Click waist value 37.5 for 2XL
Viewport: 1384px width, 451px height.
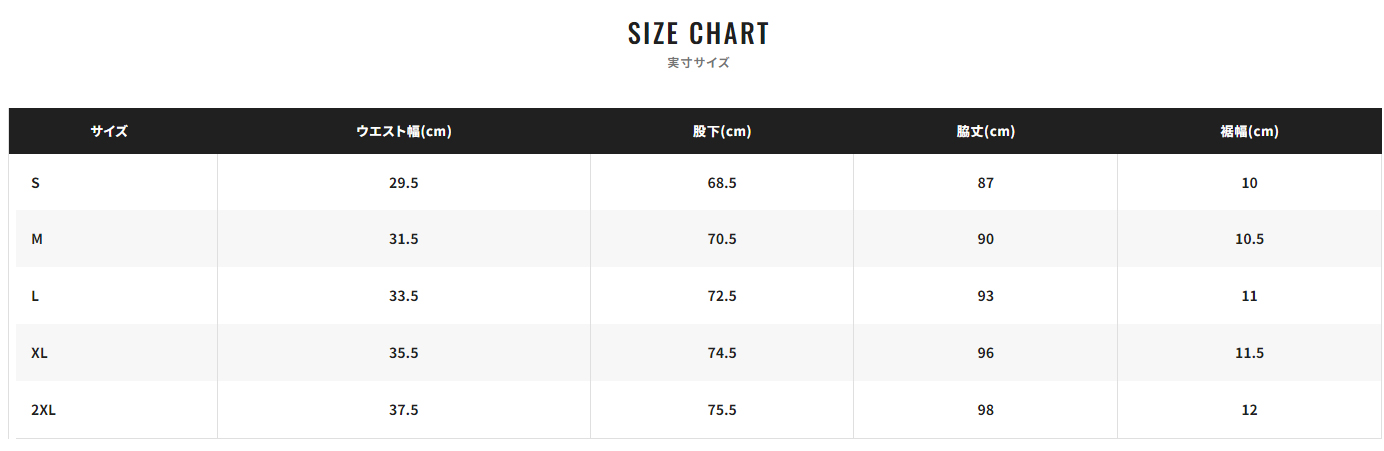(x=404, y=410)
